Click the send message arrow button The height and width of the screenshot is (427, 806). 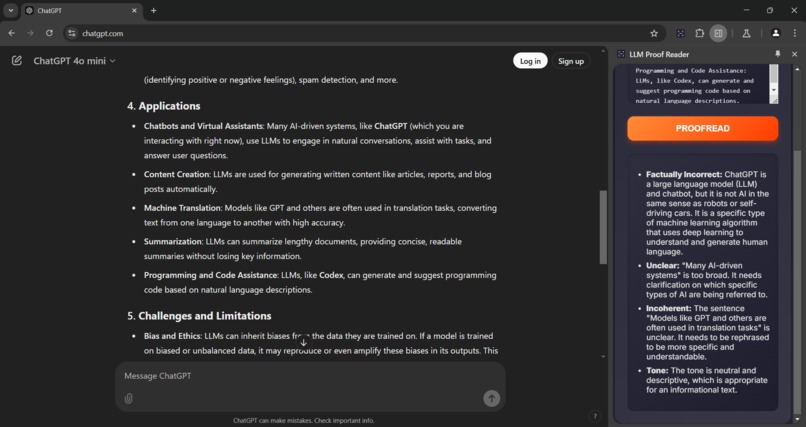point(491,398)
